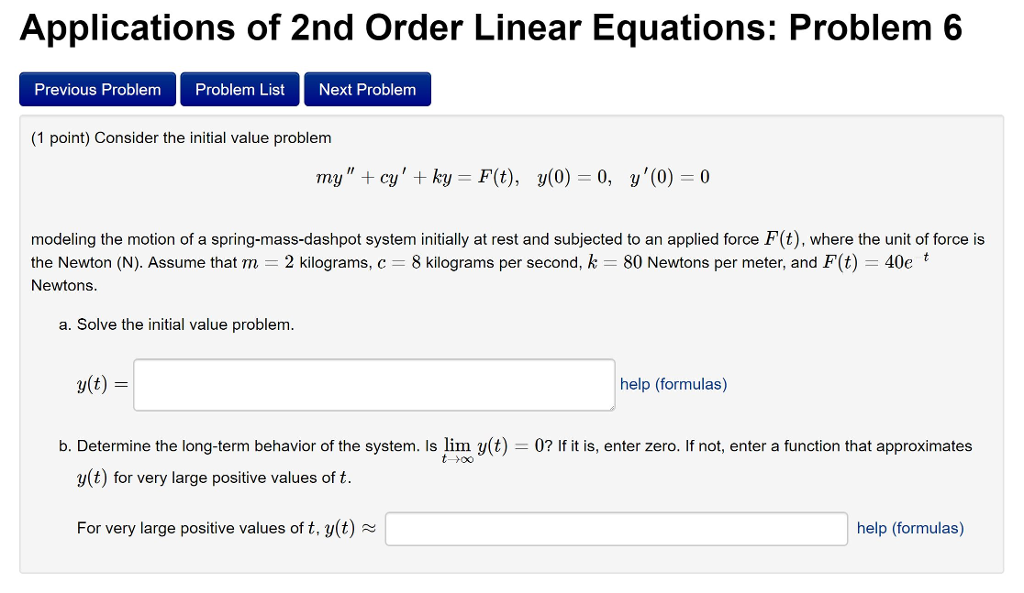The height and width of the screenshot is (593, 1024).
Task: Click the Previous Problem button
Action: pos(97,89)
